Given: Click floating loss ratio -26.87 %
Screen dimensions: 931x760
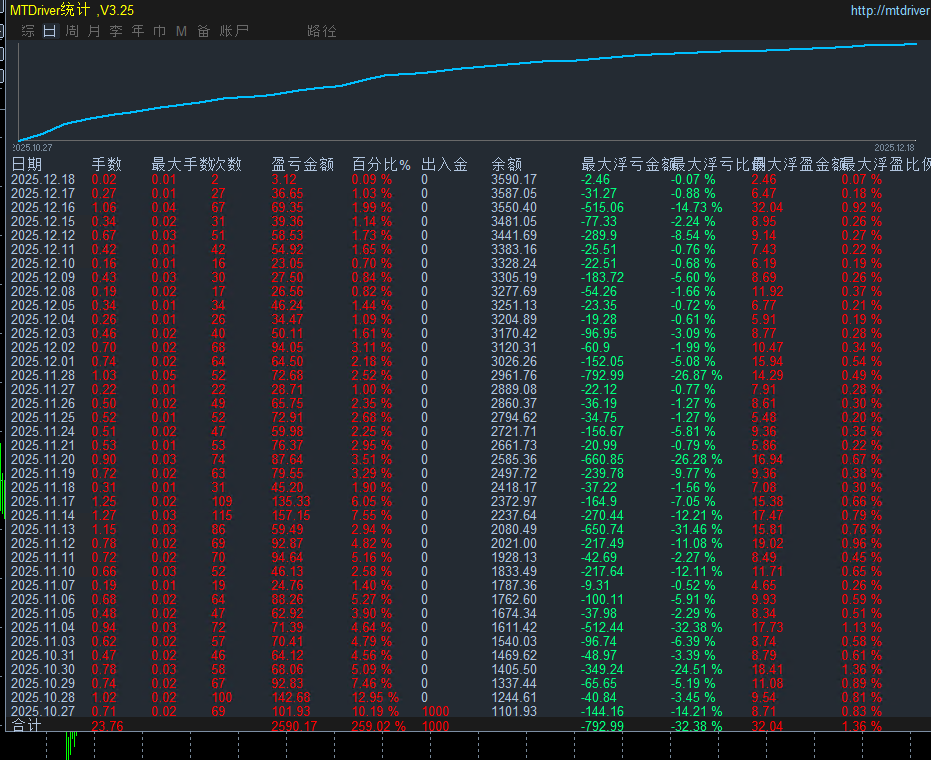Looking at the screenshot, I should (696, 375).
